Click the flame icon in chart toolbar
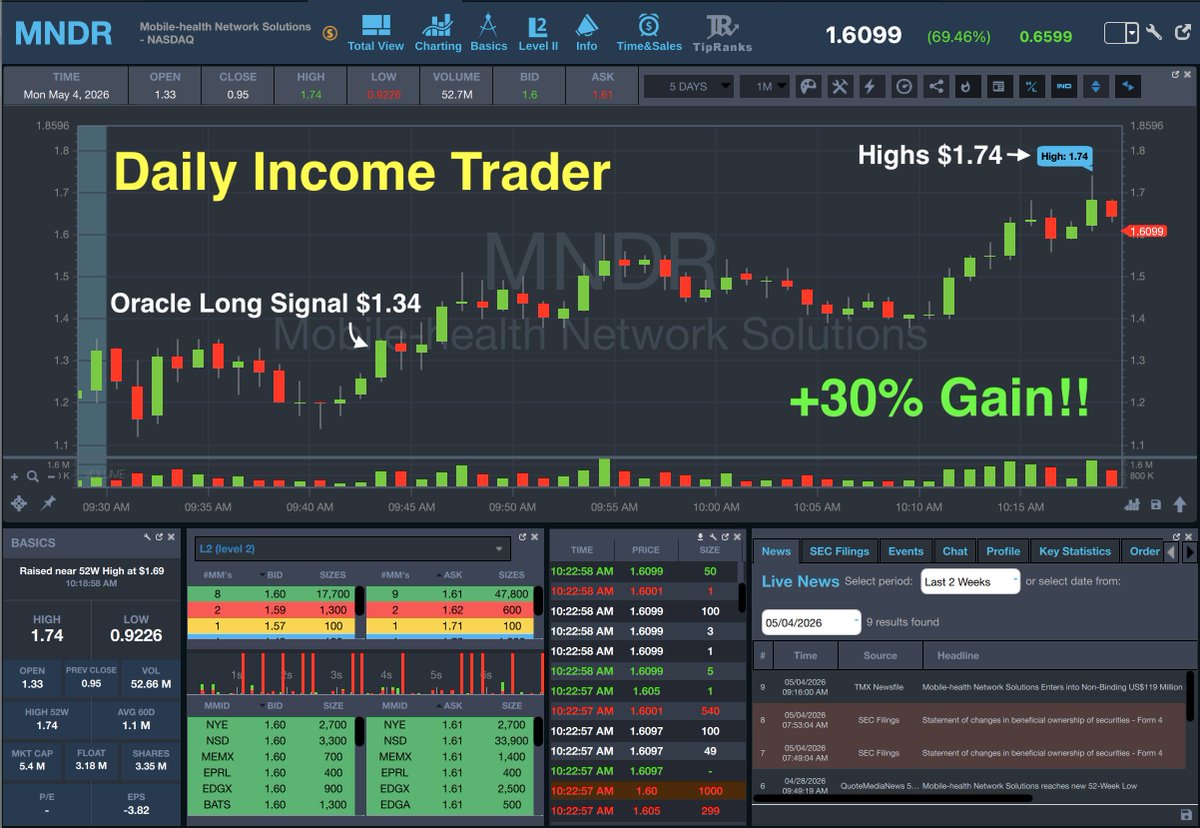This screenshot has height=828, width=1200. [966, 86]
